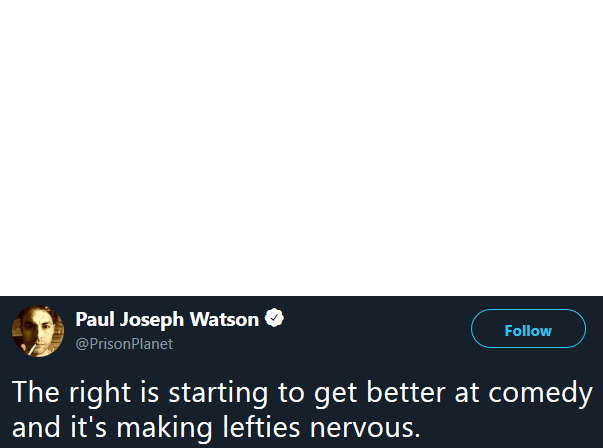Viewport: 603px width, 448px height.
Task: Click the blue verified checkmark badge
Action: click(x=274, y=318)
